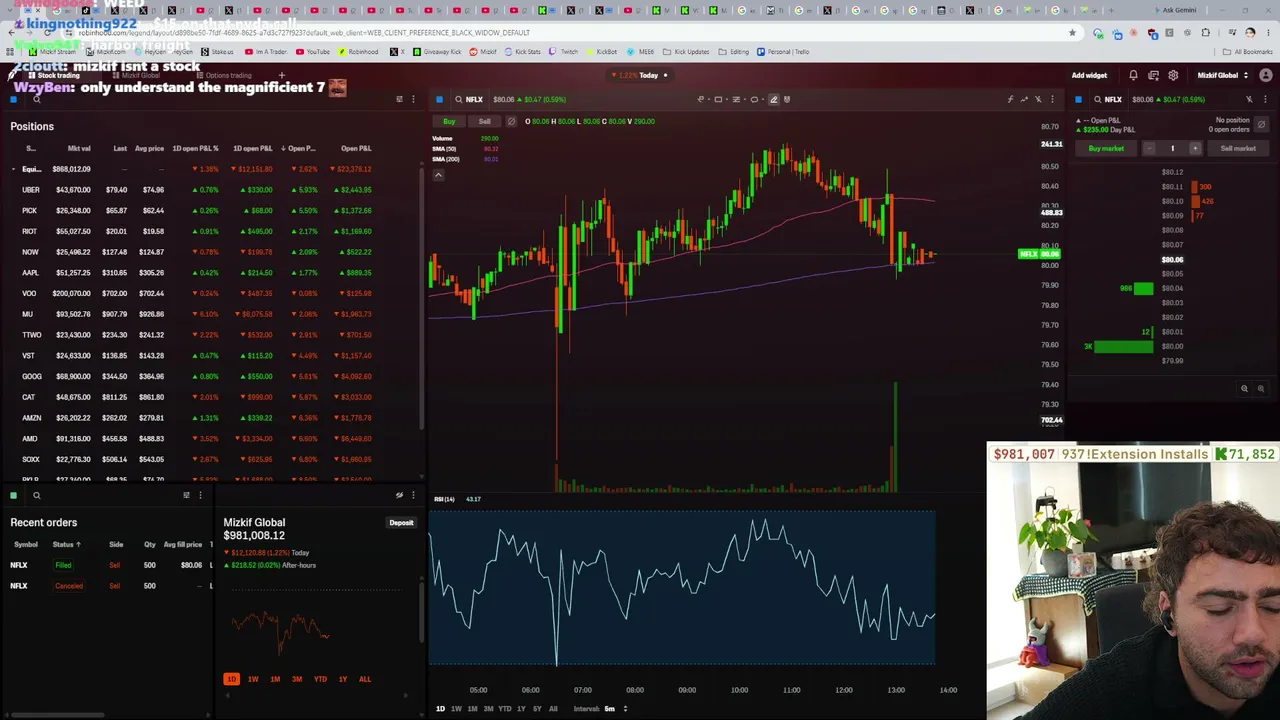The height and width of the screenshot is (720, 1280).
Task: Click the Buy button on the chart
Action: pos(449,122)
